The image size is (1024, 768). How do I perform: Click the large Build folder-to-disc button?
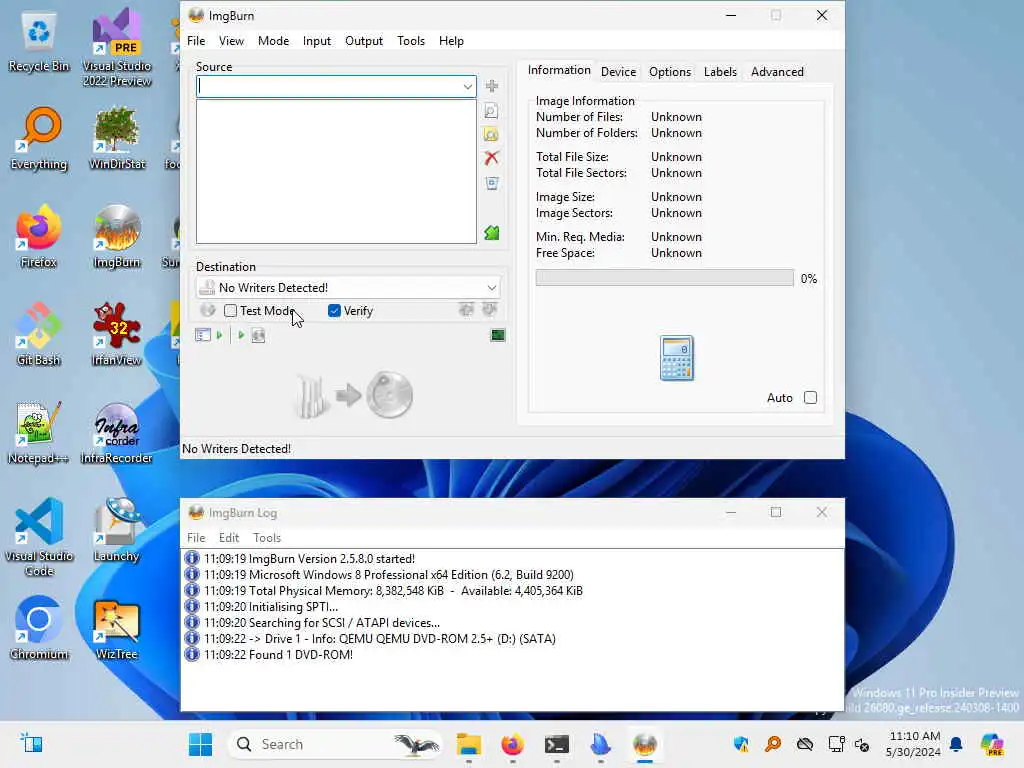pos(354,395)
